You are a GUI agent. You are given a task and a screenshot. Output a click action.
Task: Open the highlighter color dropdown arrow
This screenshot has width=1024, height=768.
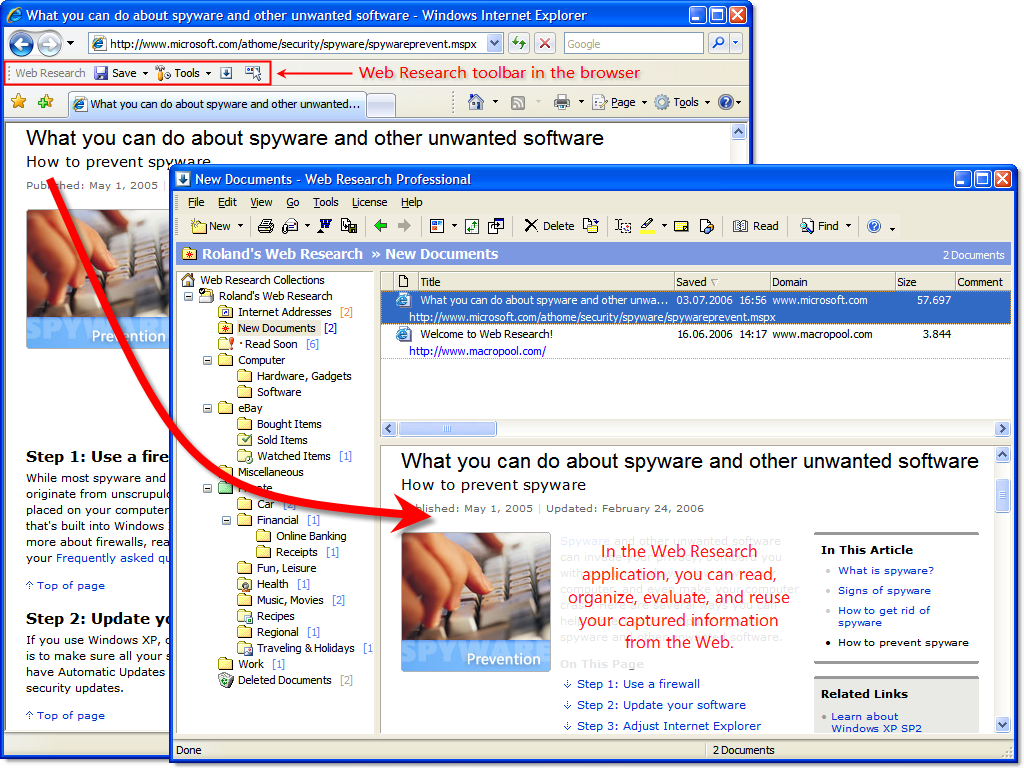664,226
